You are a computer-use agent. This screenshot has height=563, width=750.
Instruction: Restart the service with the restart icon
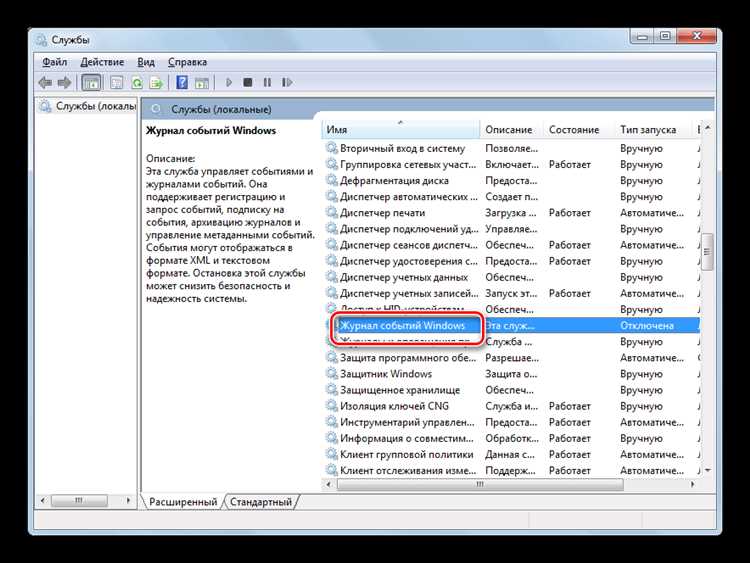point(287,82)
